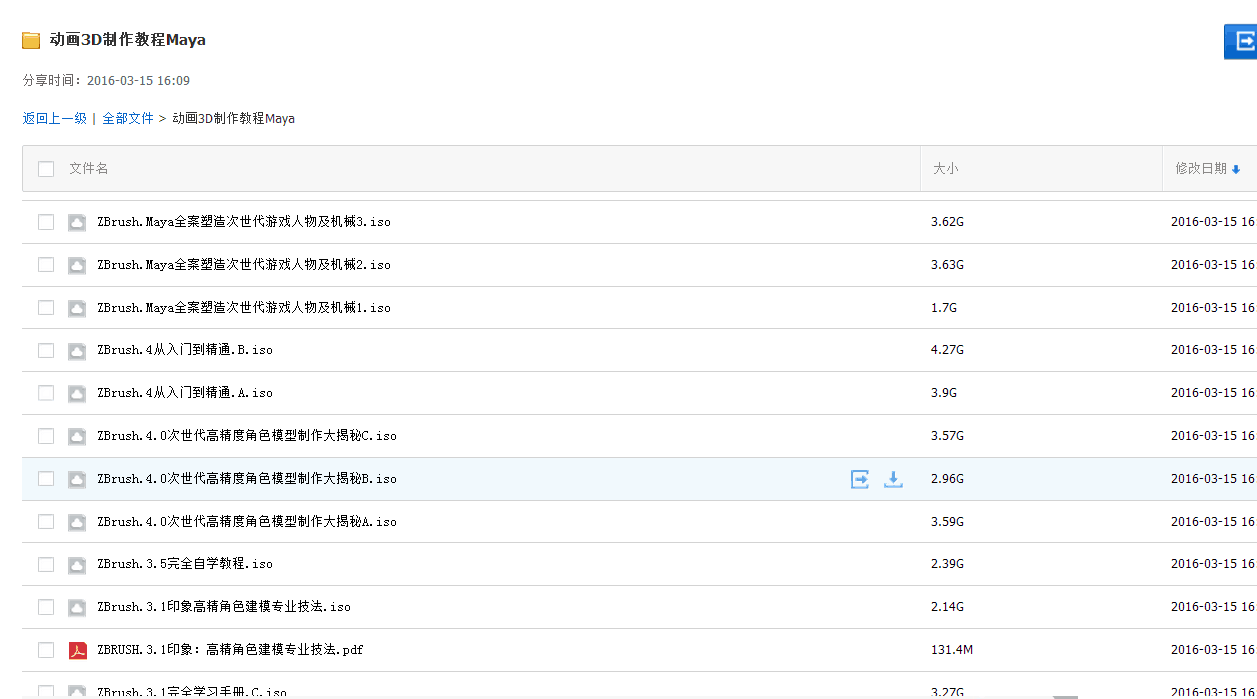The height and width of the screenshot is (699, 1257).
Task: Open file ZBrush.4.0次世代高精度角色模型制作大揭秘C.iso
Action: pos(247,436)
